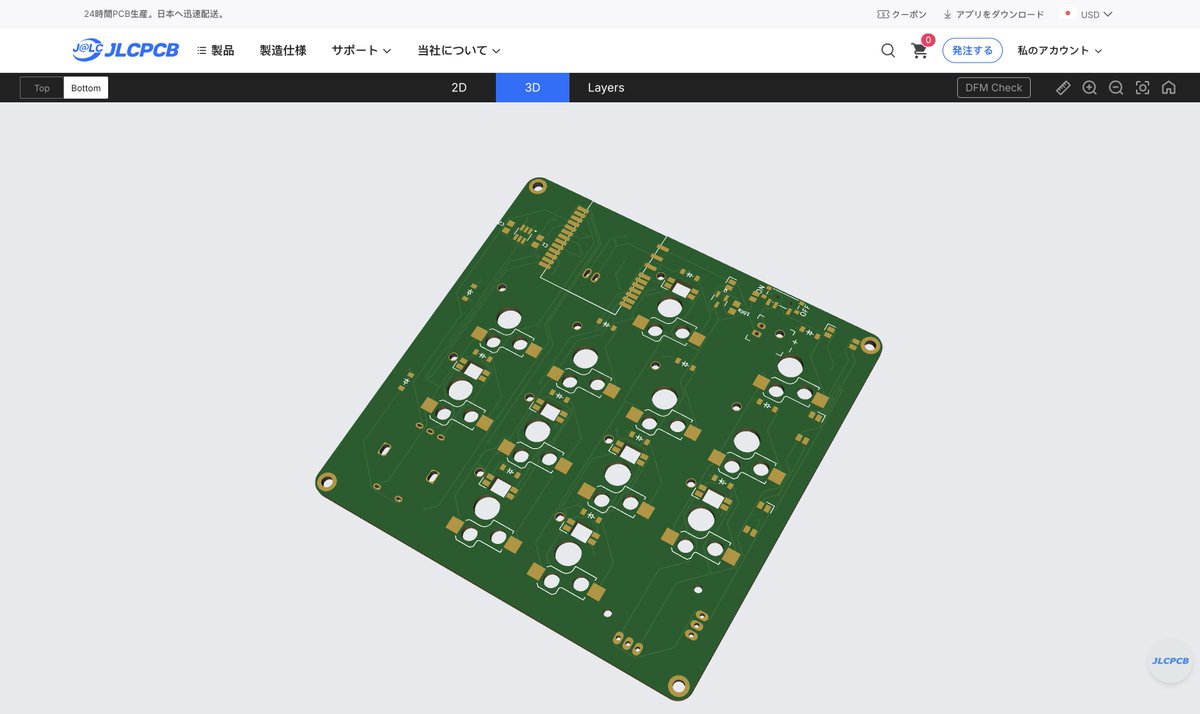The height and width of the screenshot is (714, 1200).
Task: Click the coupon ticket icon
Action: 883,14
